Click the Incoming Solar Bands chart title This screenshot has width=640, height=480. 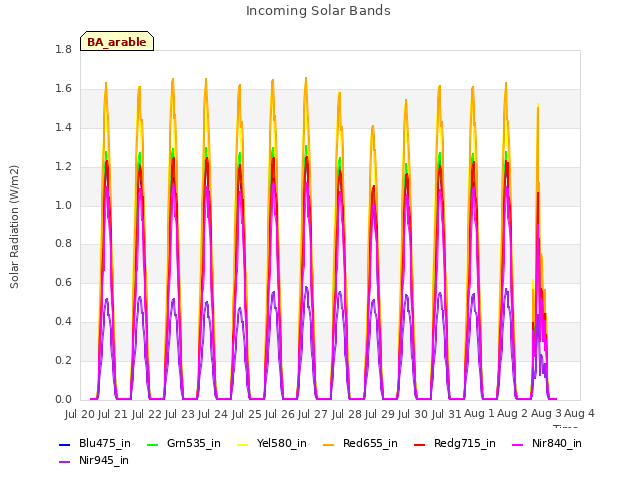318,11
